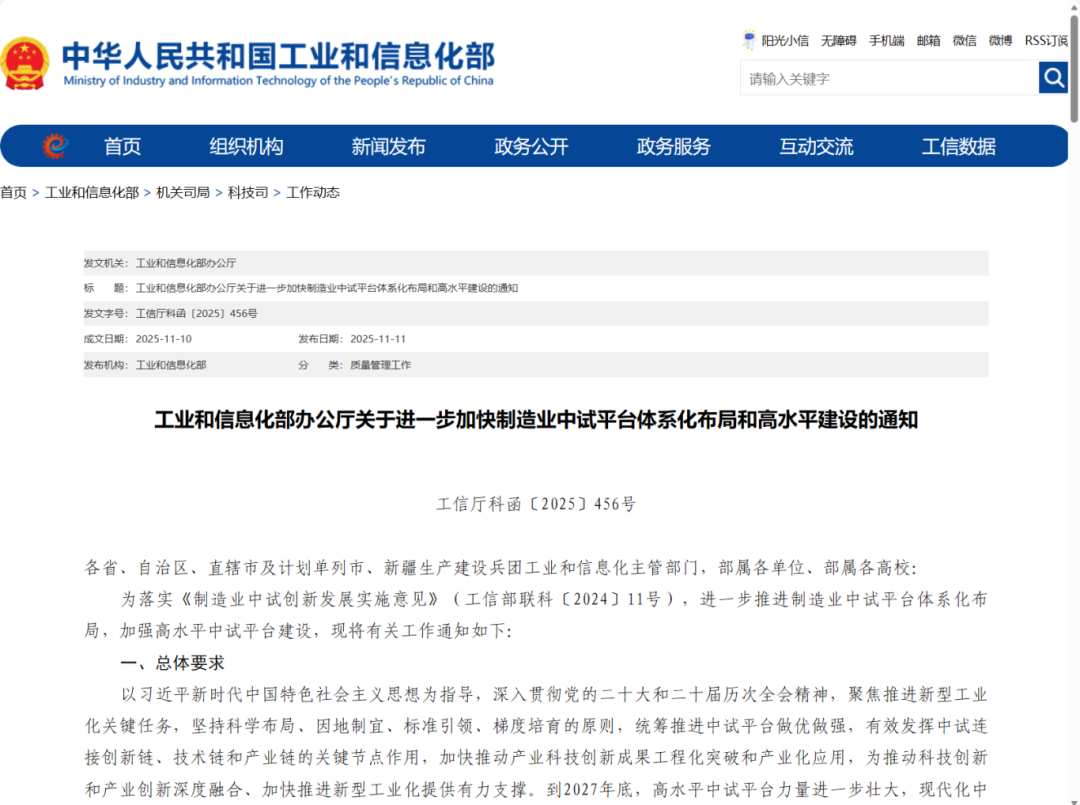1080x805 pixels.
Task: Go to the 首页 navigation menu item
Action: point(121,146)
